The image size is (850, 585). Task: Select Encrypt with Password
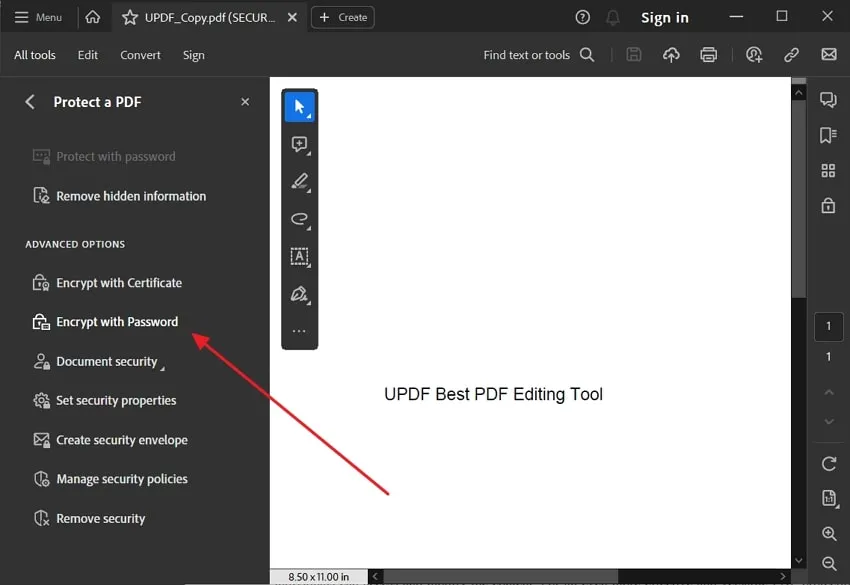coord(113,321)
